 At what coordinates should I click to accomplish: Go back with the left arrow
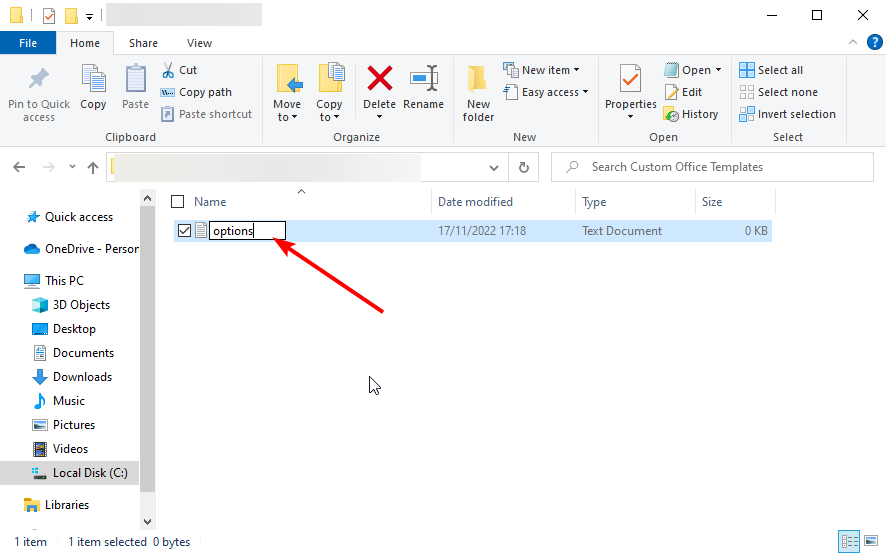click(x=19, y=167)
